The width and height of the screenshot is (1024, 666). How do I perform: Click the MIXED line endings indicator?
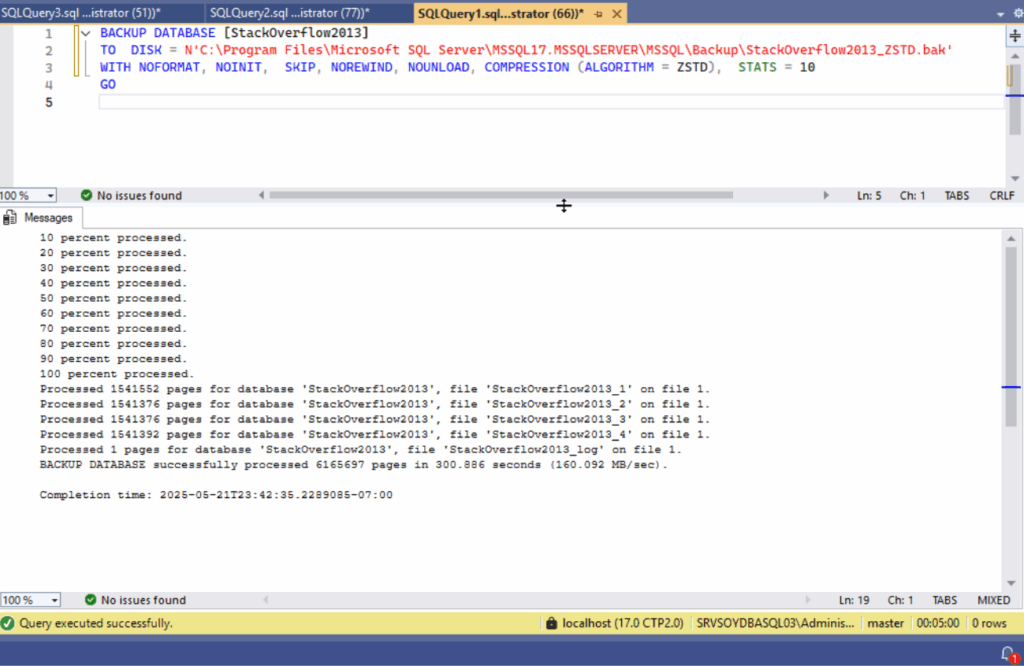(x=993, y=600)
